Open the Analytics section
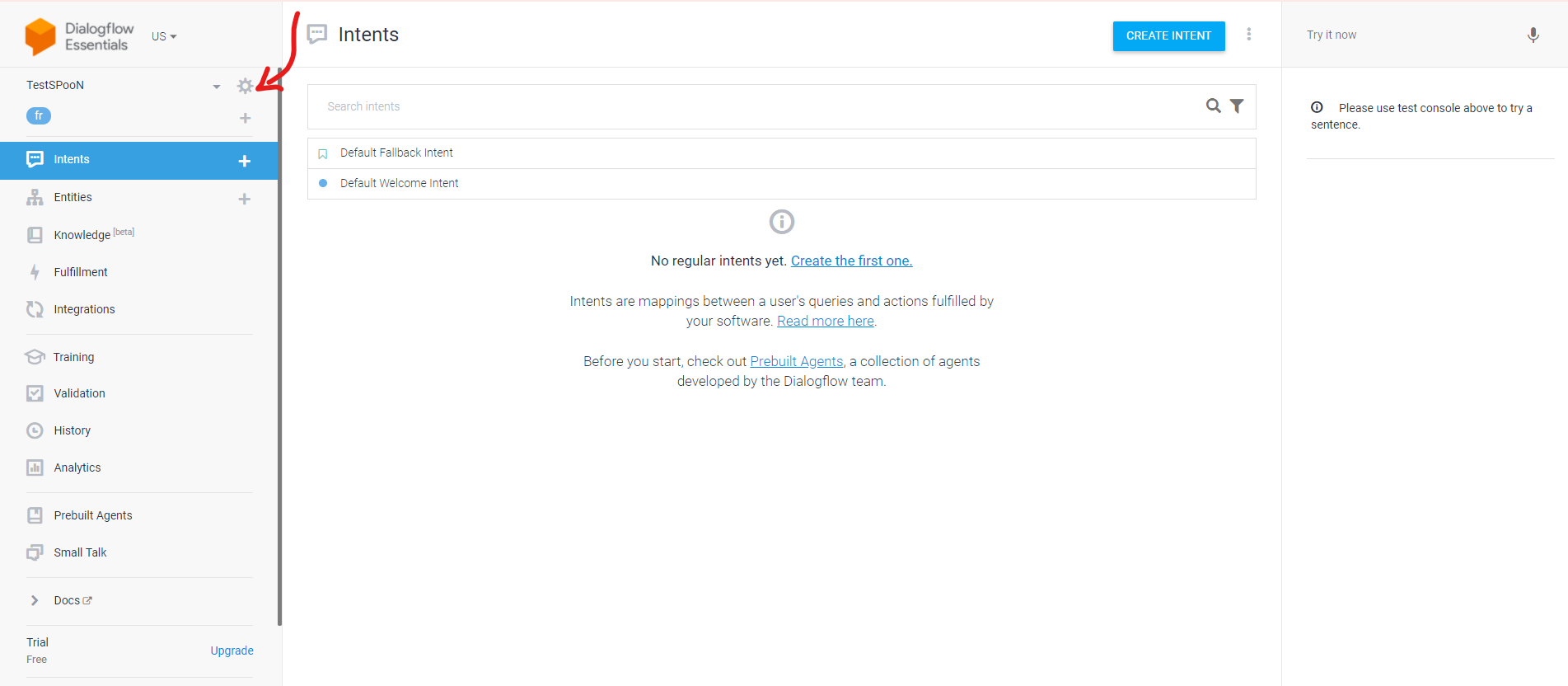The height and width of the screenshot is (686, 1568). [x=77, y=468]
